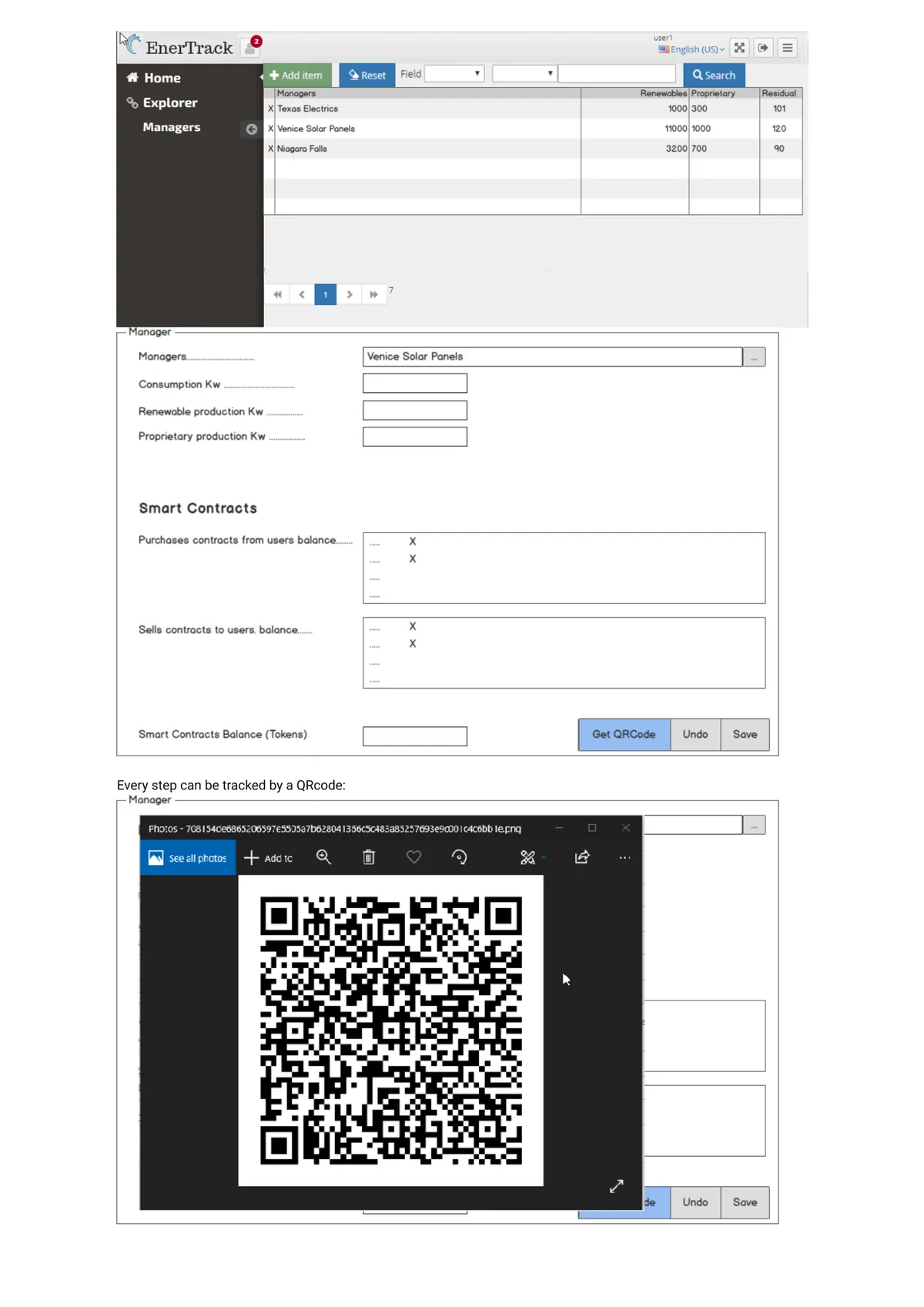Image resolution: width=924 pixels, height=1307 pixels.
Task: Click the delete trash icon in Photos
Action: 369,857
